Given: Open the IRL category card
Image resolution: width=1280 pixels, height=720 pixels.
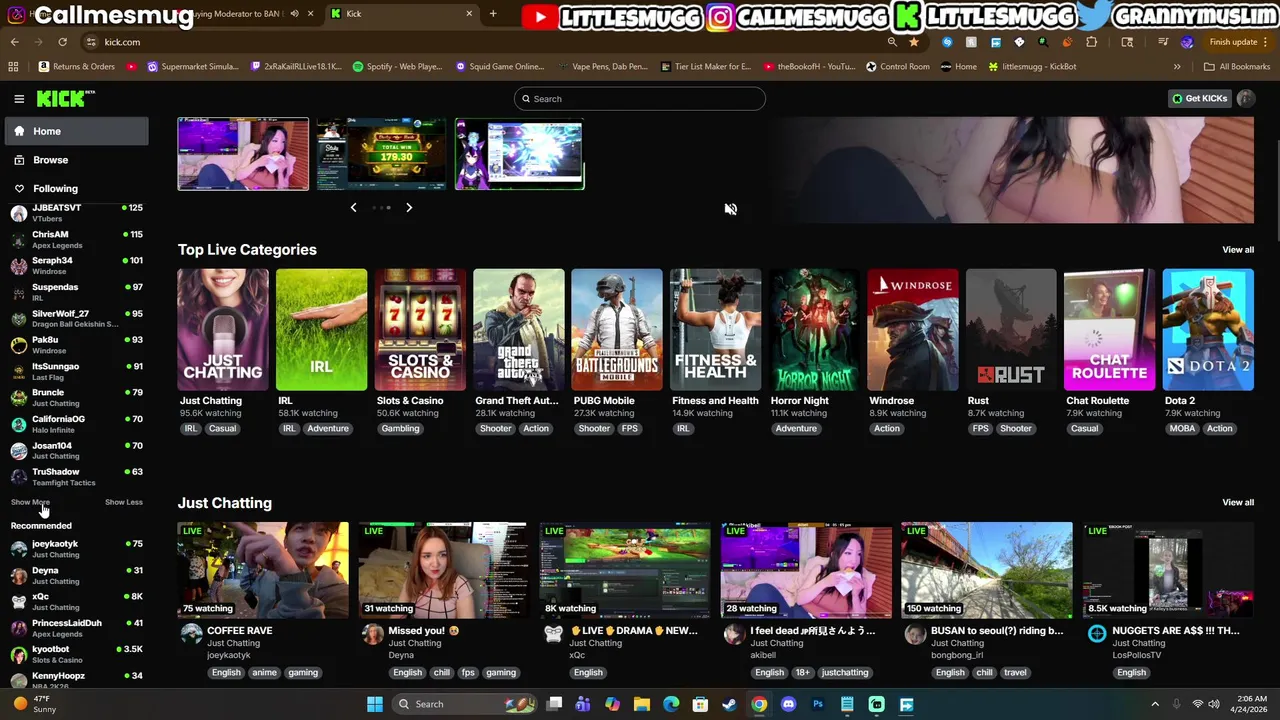Looking at the screenshot, I should pyautogui.click(x=321, y=329).
